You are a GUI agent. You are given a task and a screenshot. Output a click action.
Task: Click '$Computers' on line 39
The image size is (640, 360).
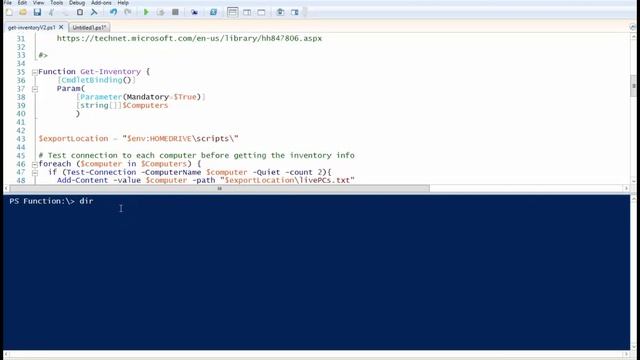145,105
